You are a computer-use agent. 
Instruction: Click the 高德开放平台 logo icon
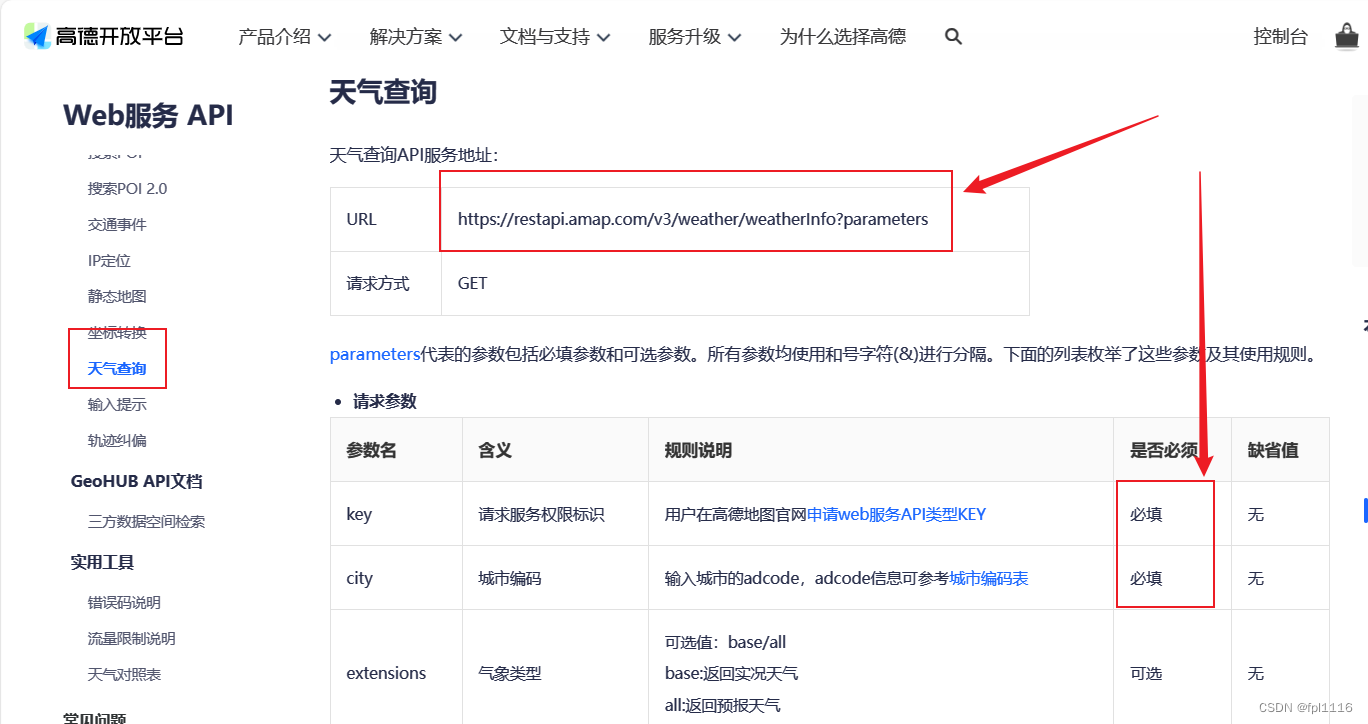pos(38,37)
